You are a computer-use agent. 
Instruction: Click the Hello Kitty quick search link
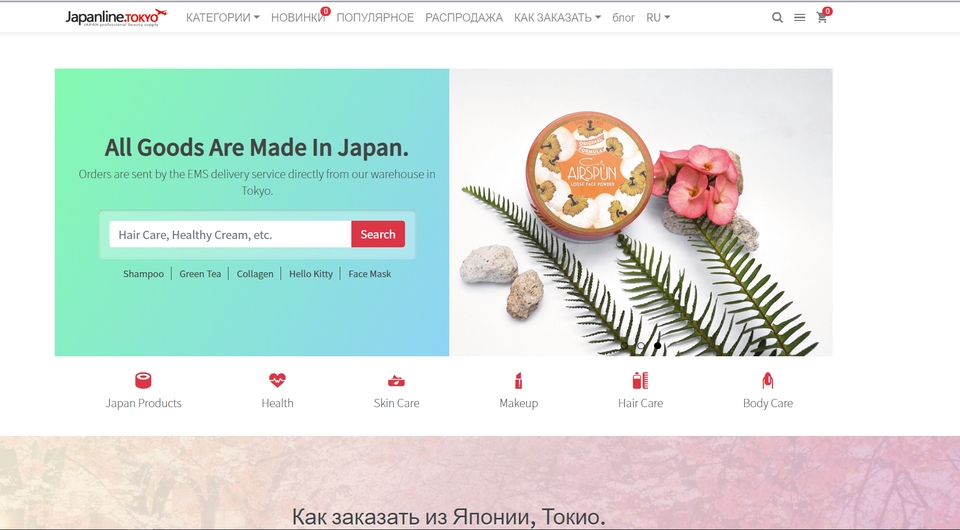pyautogui.click(x=311, y=274)
